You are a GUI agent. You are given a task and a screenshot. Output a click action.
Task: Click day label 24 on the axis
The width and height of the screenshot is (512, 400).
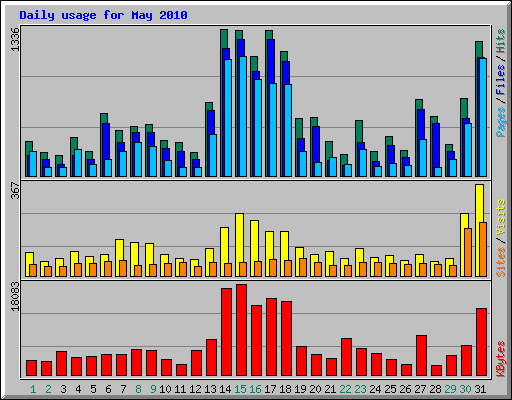pyautogui.click(x=375, y=389)
